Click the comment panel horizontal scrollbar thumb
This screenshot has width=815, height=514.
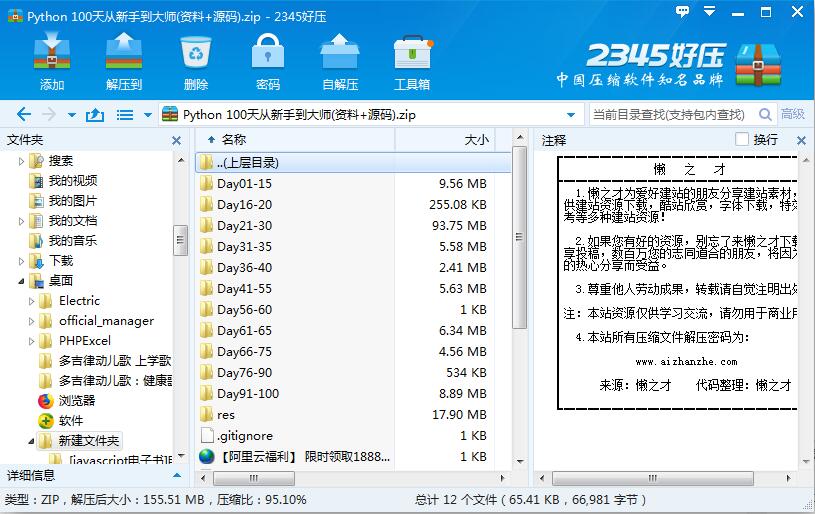(x=653, y=478)
